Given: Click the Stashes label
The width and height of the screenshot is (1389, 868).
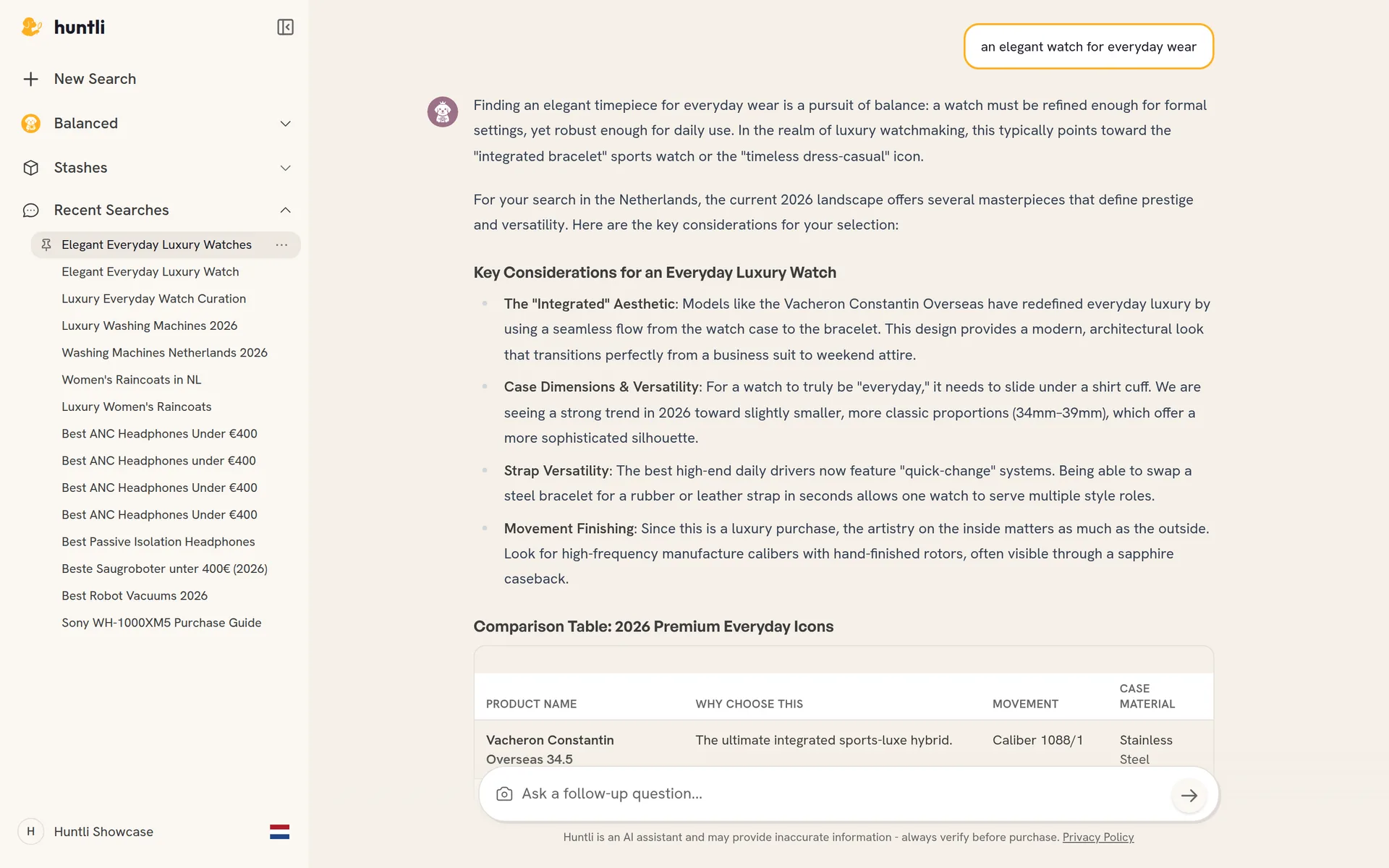Looking at the screenshot, I should (80, 168).
